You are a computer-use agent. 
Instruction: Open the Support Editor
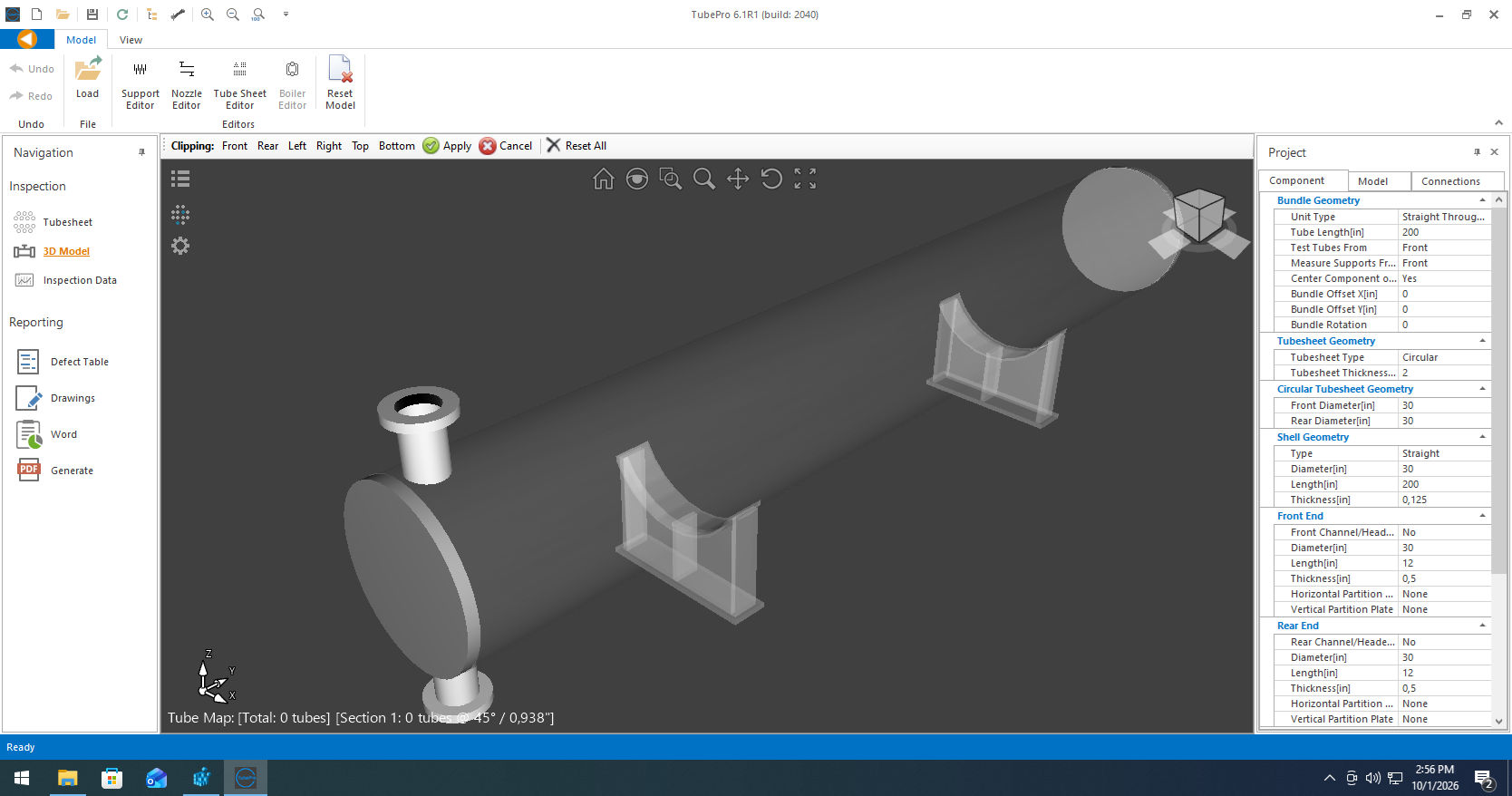(x=140, y=84)
